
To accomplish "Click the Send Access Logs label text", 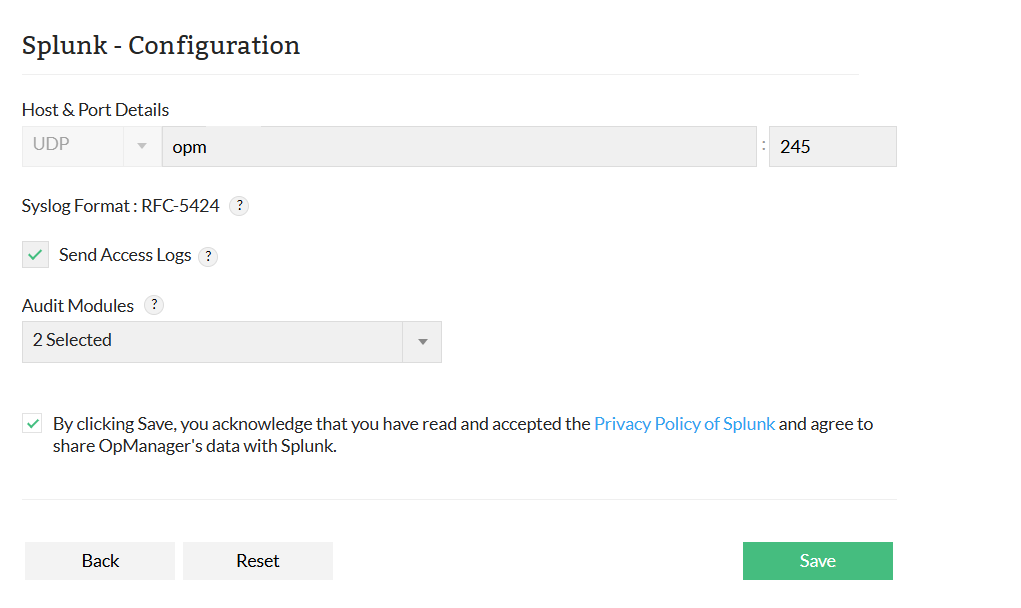I will pos(125,255).
